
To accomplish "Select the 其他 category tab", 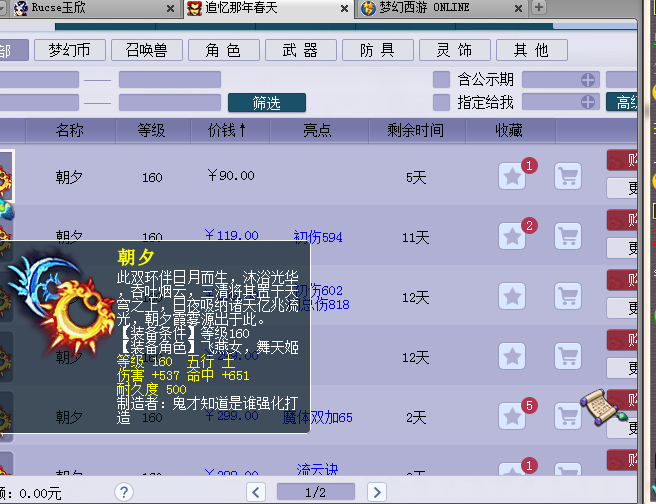I will click(x=532, y=50).
